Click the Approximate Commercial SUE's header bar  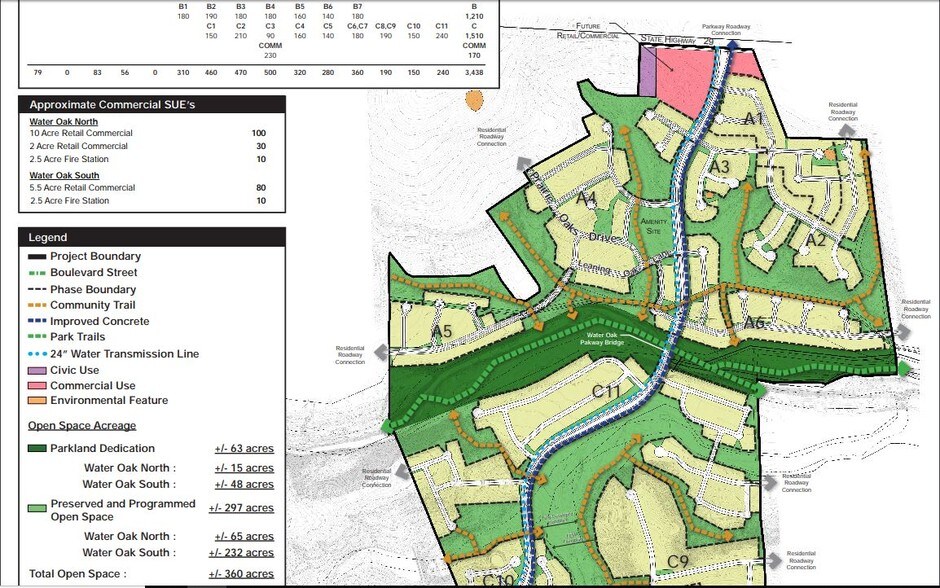point(152,104)
